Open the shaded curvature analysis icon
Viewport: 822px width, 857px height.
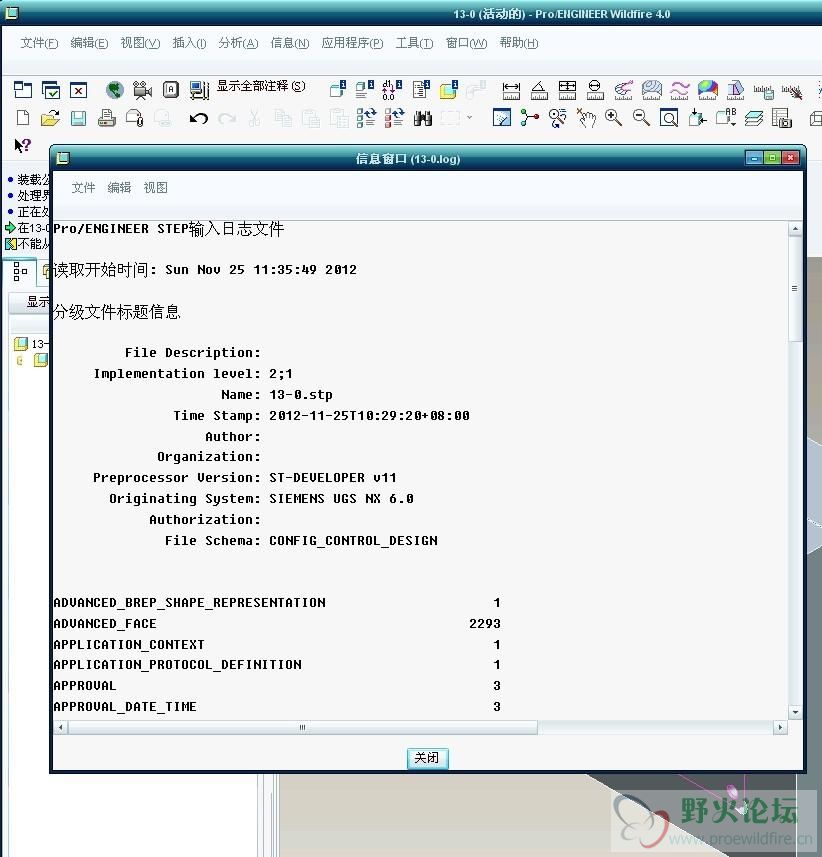tap(707, 90)
